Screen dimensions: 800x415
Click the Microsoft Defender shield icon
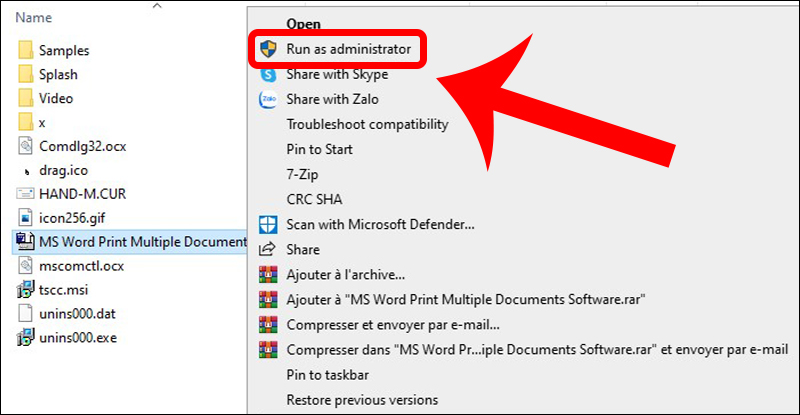coord(268,224)
